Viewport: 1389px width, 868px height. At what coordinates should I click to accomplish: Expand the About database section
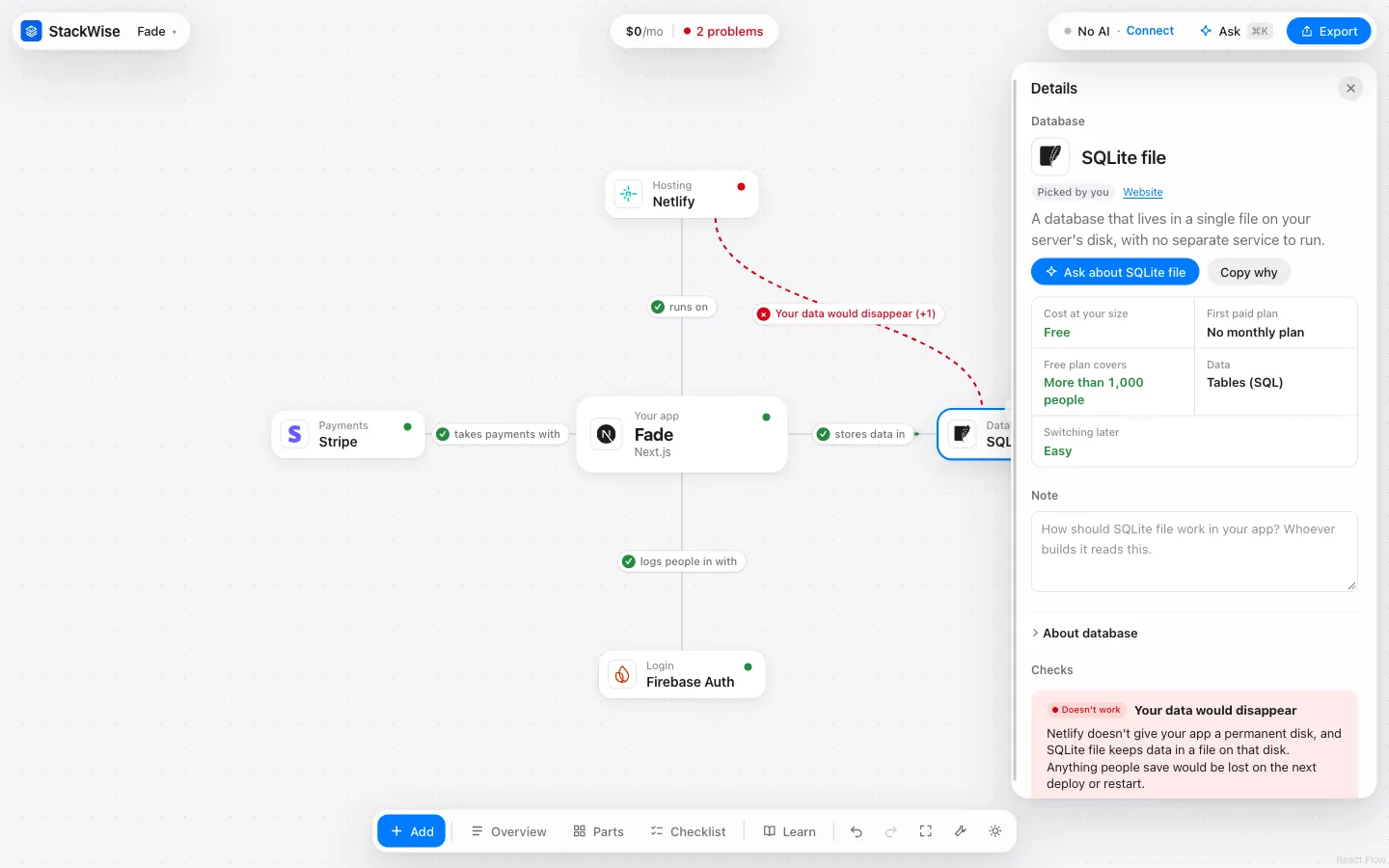pos(1085,633)
